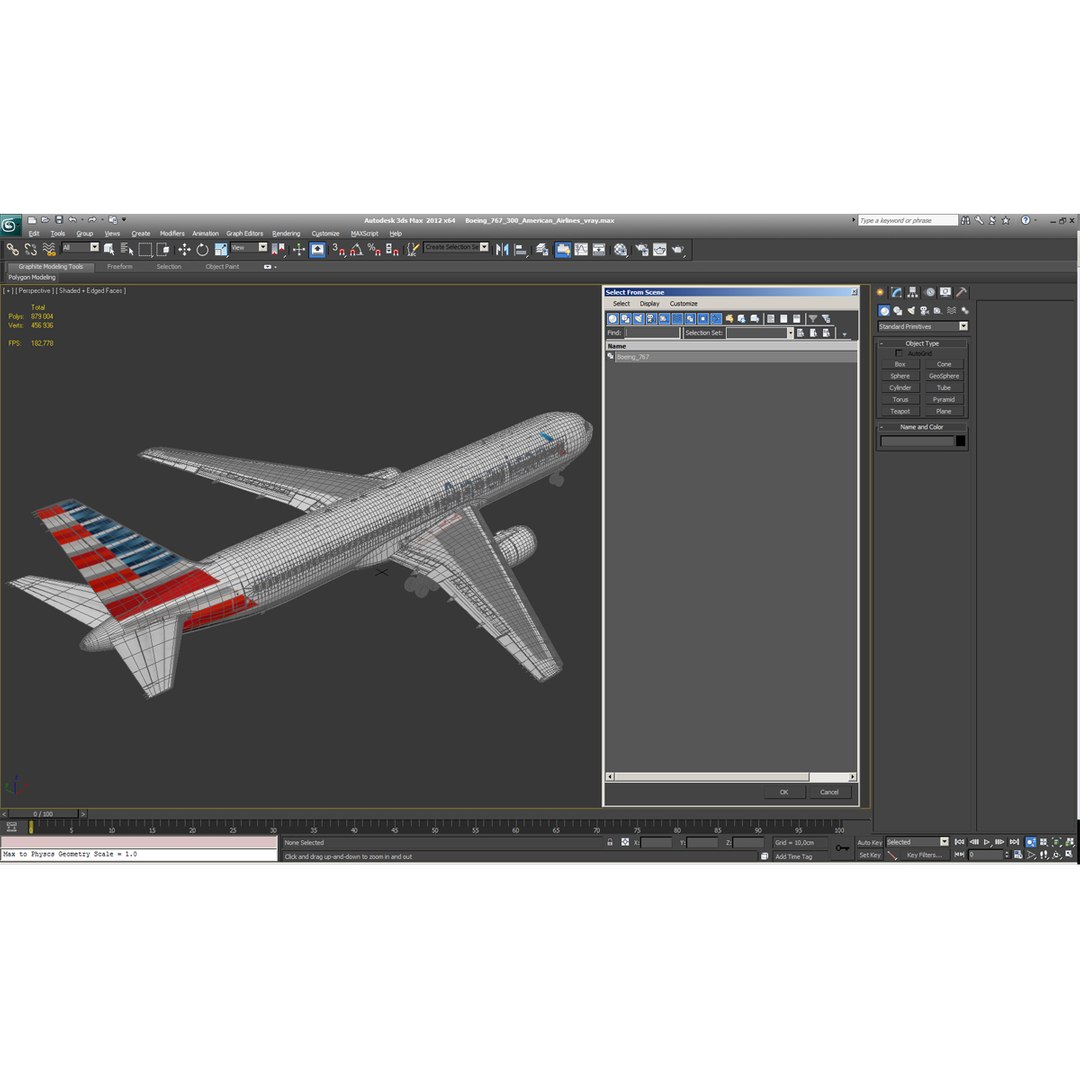
Task: Toggle the Auto Key button
Action: 869,842
